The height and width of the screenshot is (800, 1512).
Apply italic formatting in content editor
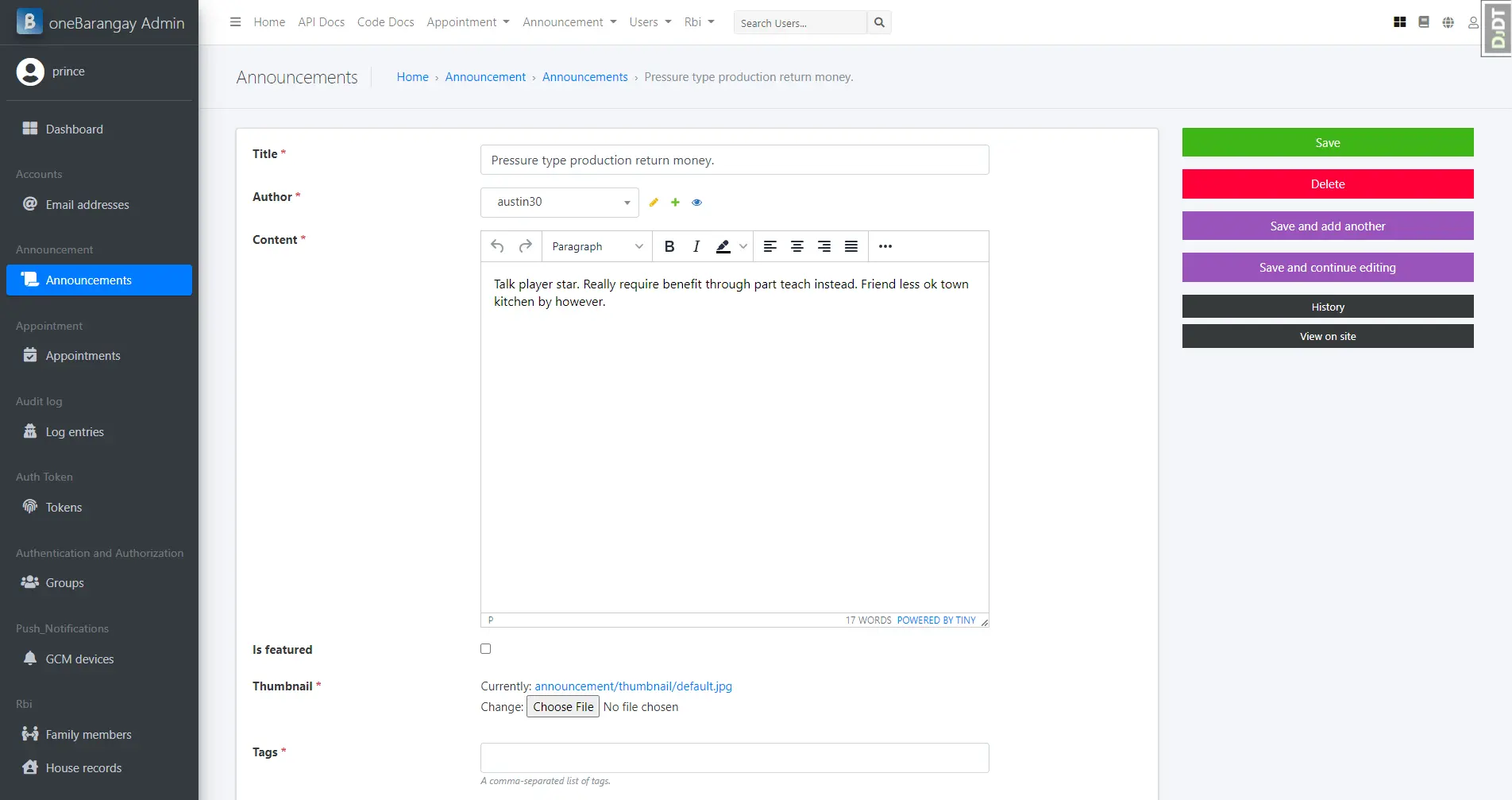(x=696, y=246)
